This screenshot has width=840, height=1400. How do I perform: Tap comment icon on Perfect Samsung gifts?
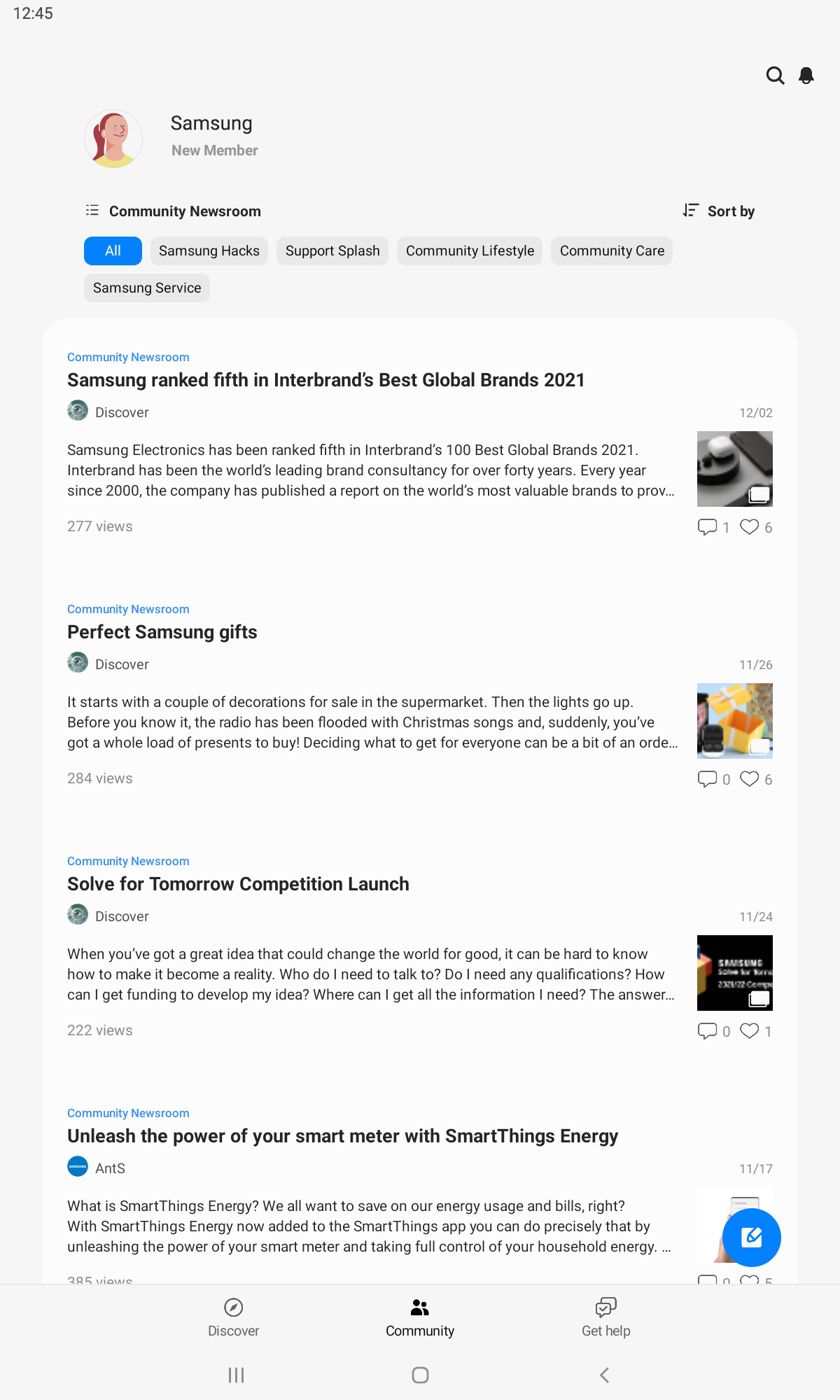pos(707,779)
